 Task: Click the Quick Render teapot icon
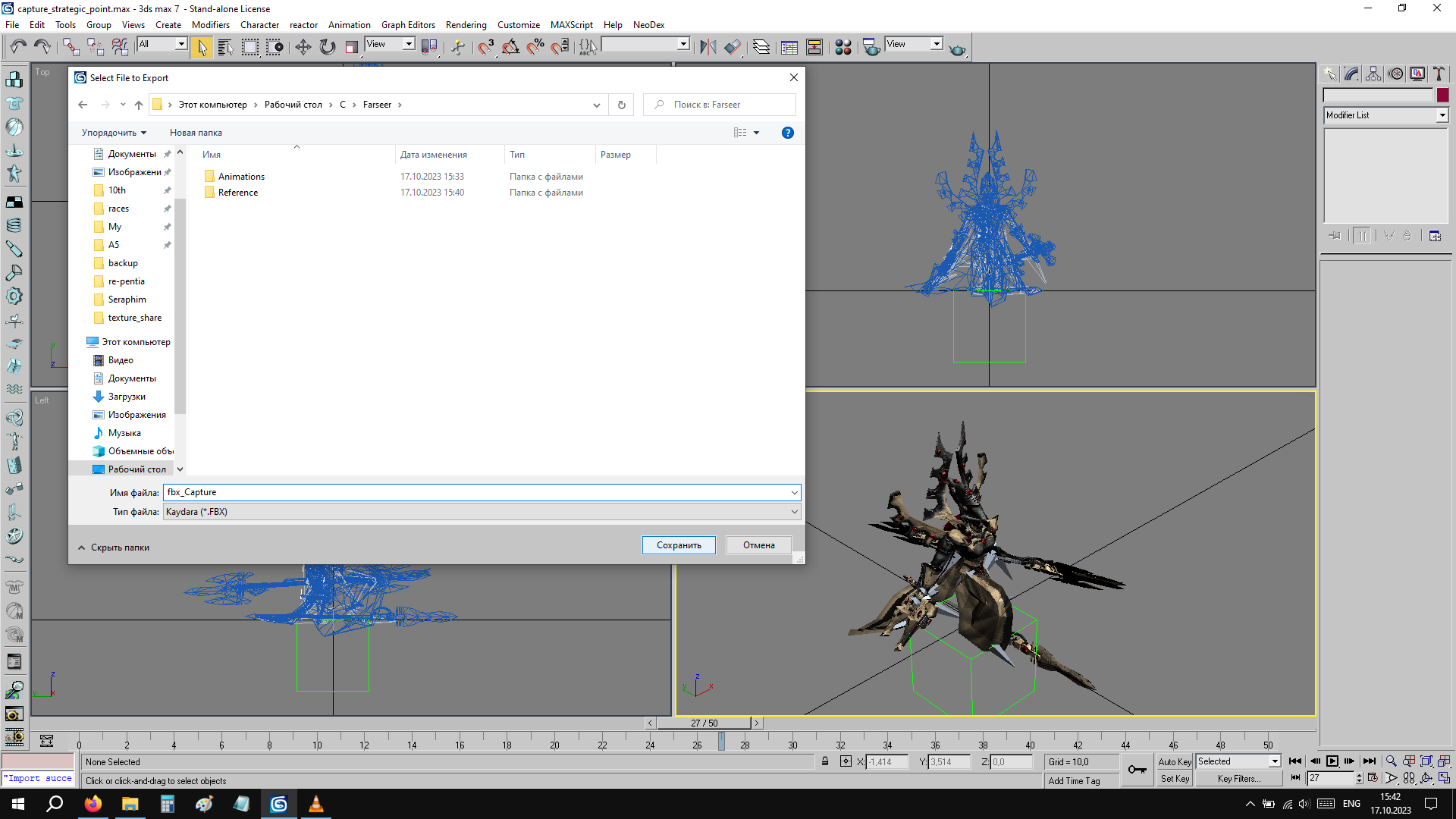(x=958, y=49)
